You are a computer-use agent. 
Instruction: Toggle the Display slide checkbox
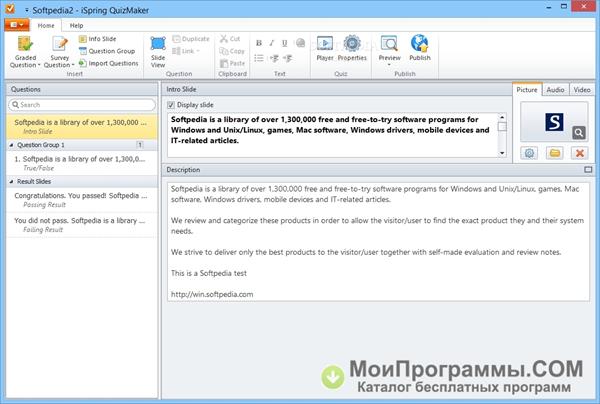point(171,105)
